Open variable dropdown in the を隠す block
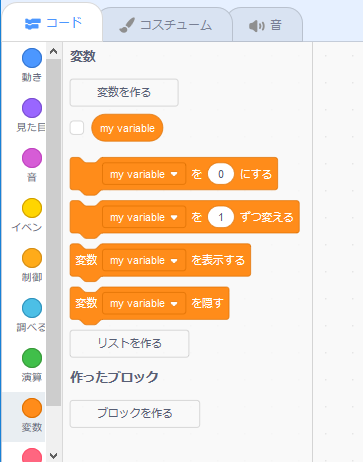The width and height of the screenshot is (363, 462). tap(144, 303)
